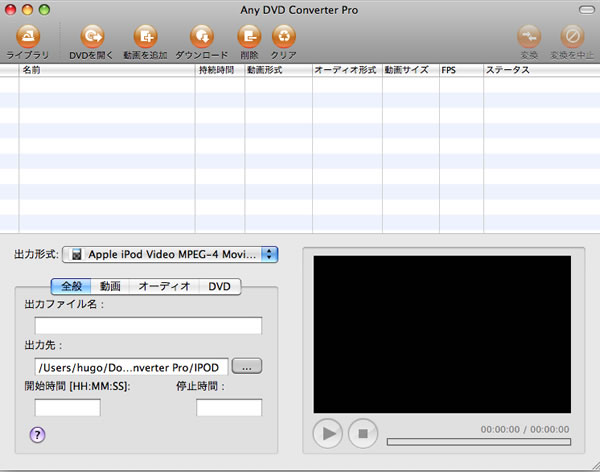Sort by the ステータス (Status) column header
The width and height of the screenshot is (600, 472).
pyautogui.click(x=541, y=70)
